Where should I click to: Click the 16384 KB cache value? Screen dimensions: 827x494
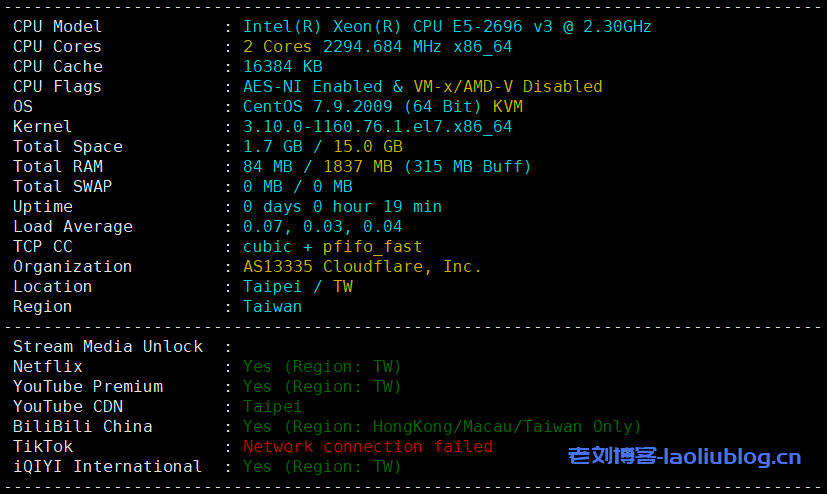[282, 67]
